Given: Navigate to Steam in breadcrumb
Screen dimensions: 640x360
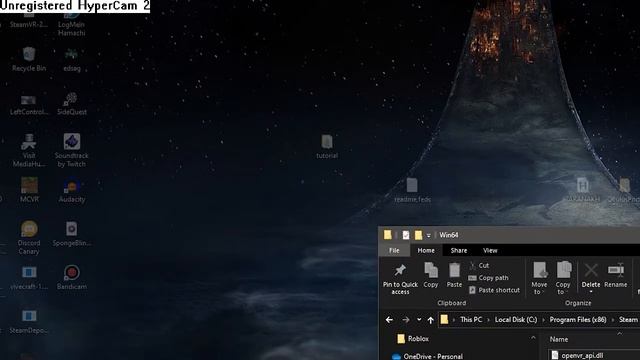Looking at the screenshot, I should [628, 320].
